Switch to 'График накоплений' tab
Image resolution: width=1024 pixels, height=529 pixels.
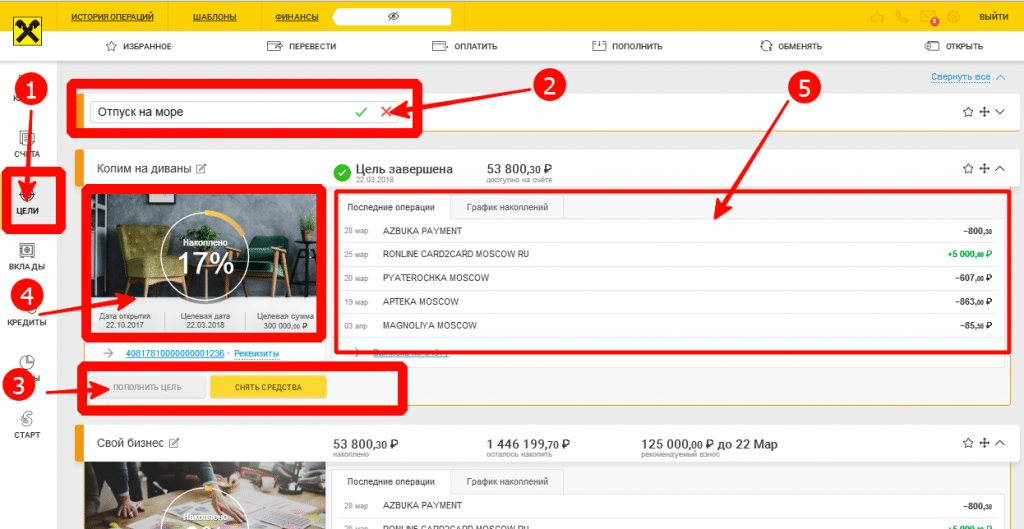[x=506, y=207]
